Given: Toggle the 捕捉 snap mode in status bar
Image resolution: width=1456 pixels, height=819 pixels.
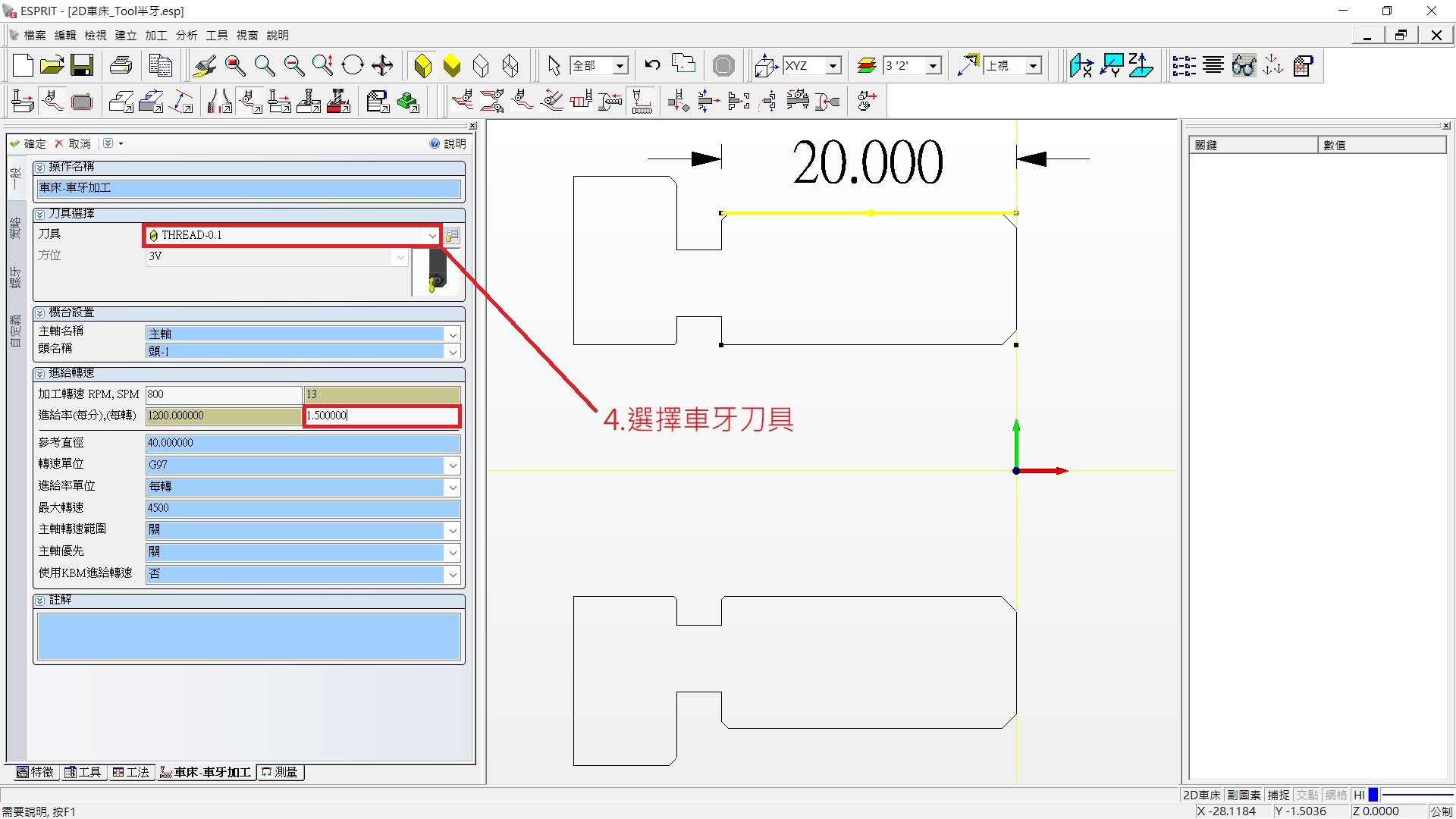Looking at the screenshot, I should pos(1278,795).
